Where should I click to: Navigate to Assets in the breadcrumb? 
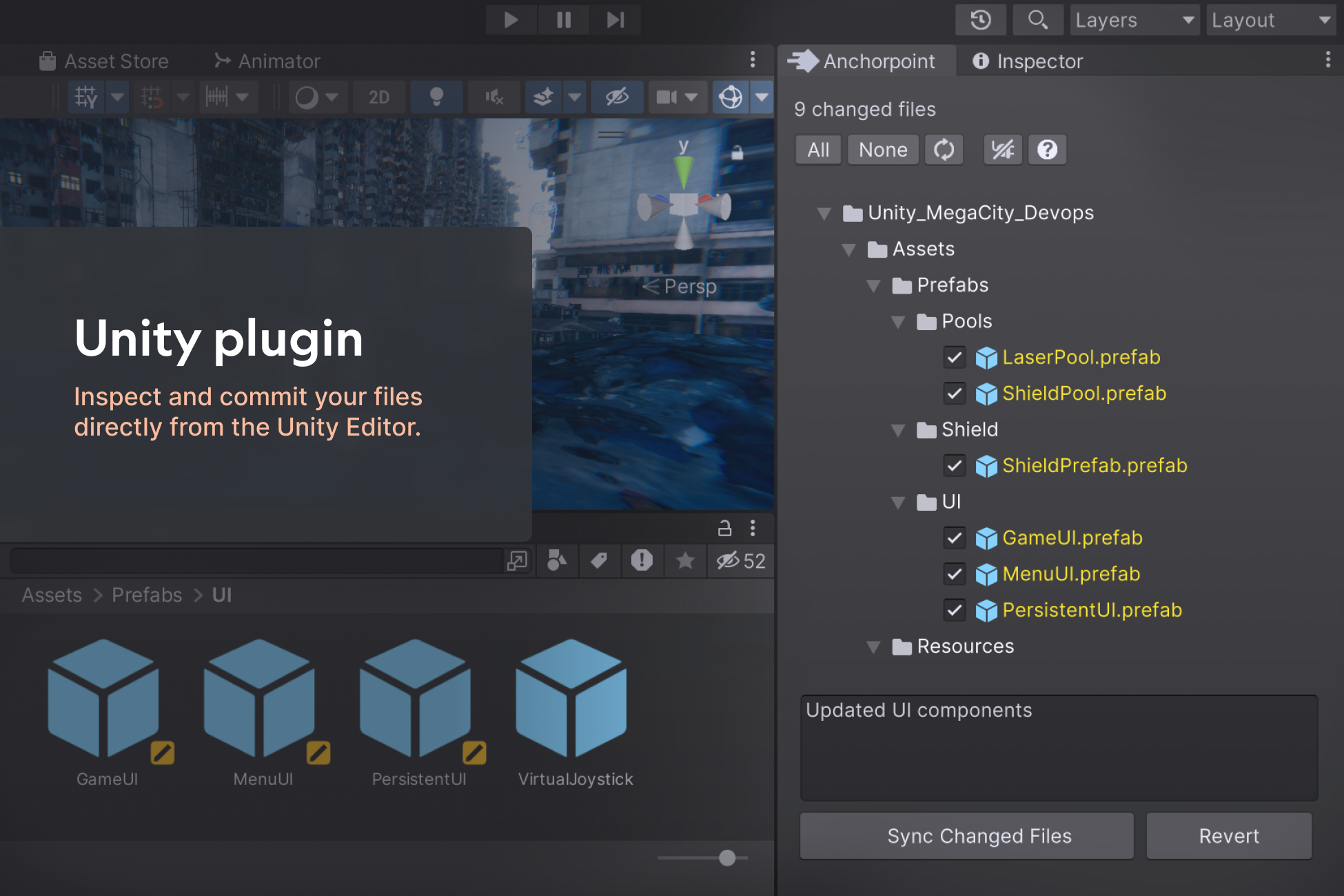point(52,595)
